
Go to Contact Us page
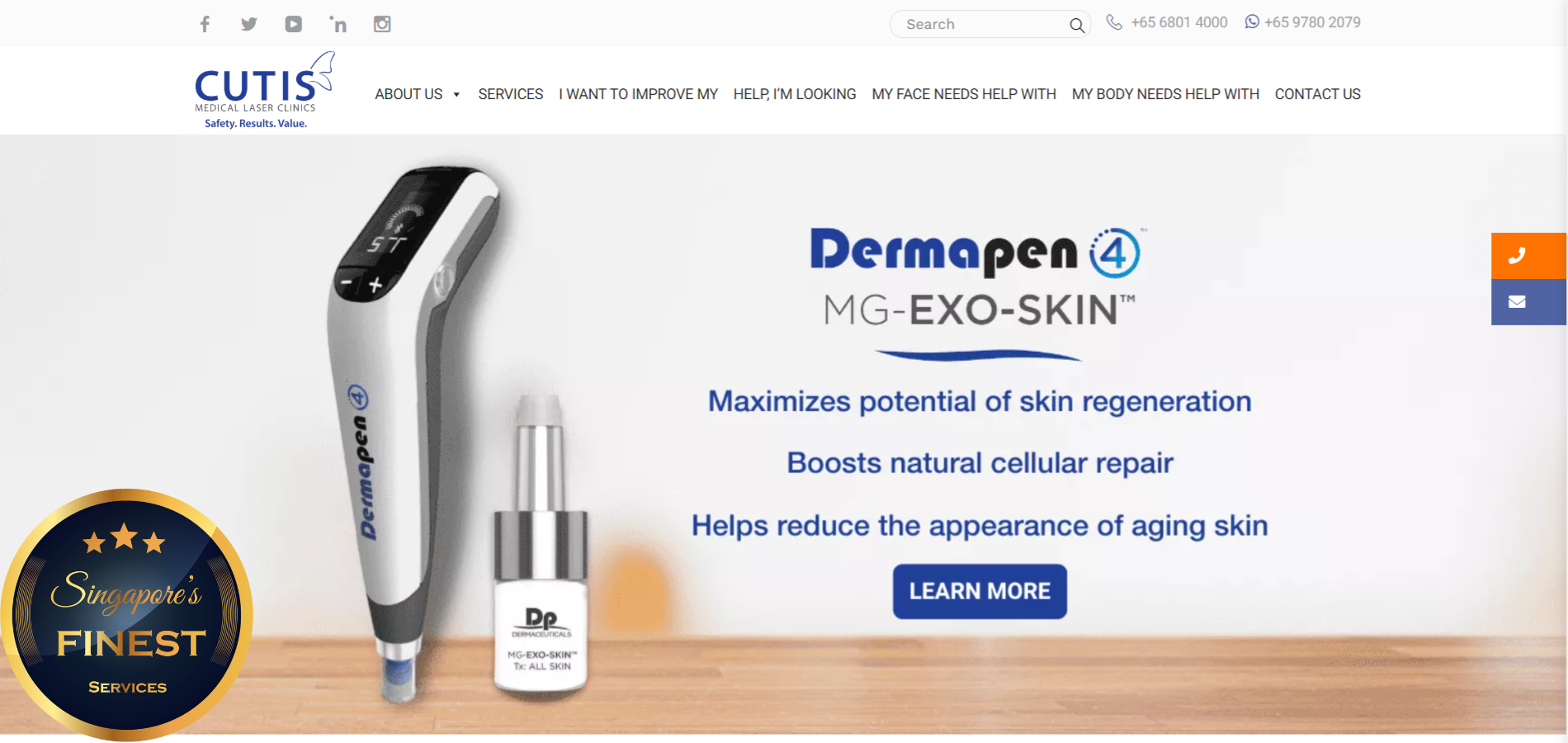pos(1317,94)
